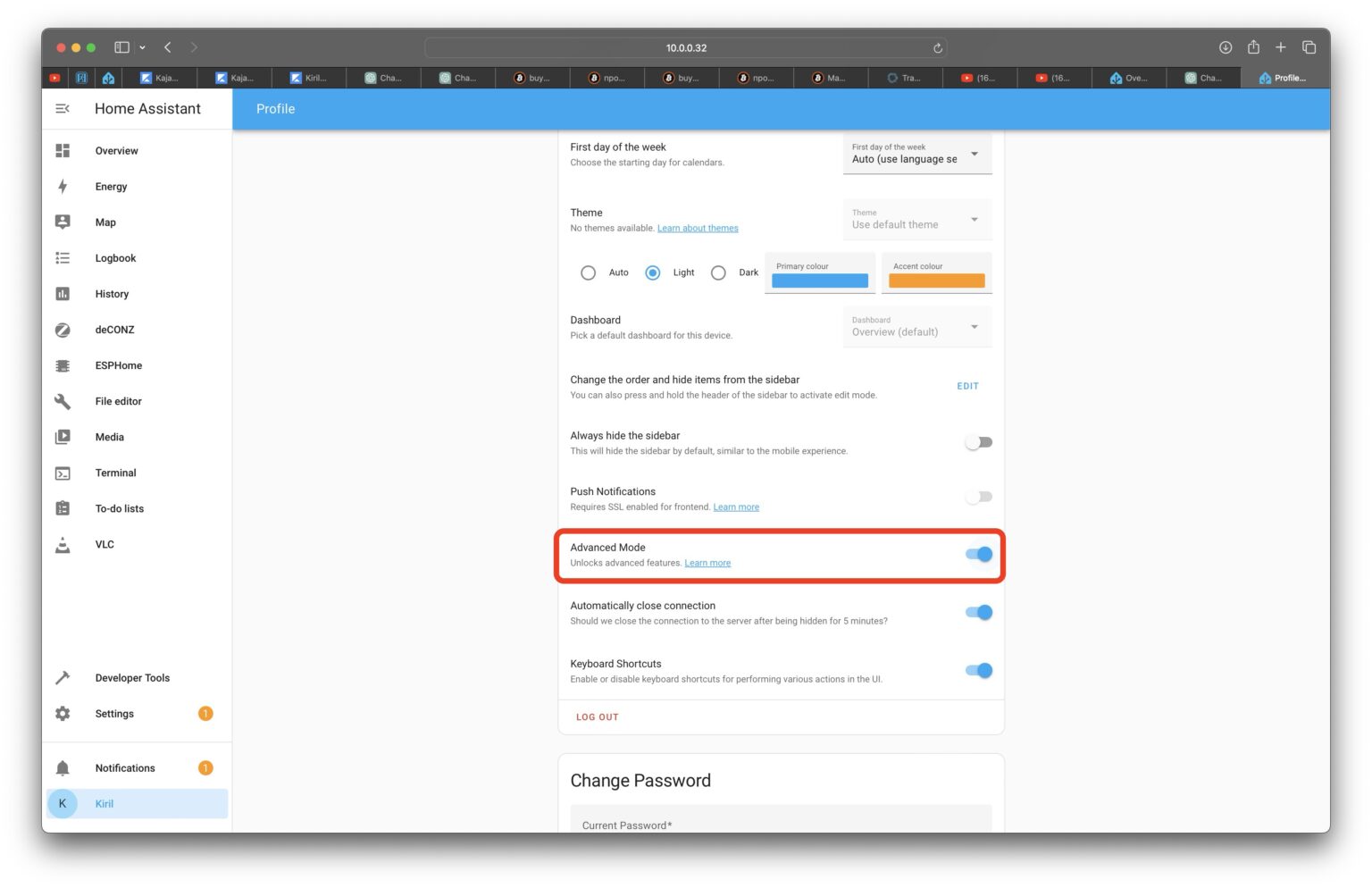Click the EDIT sidebar order button
The width and height of the screenshot is (1372, 888).
click(967, 387)
